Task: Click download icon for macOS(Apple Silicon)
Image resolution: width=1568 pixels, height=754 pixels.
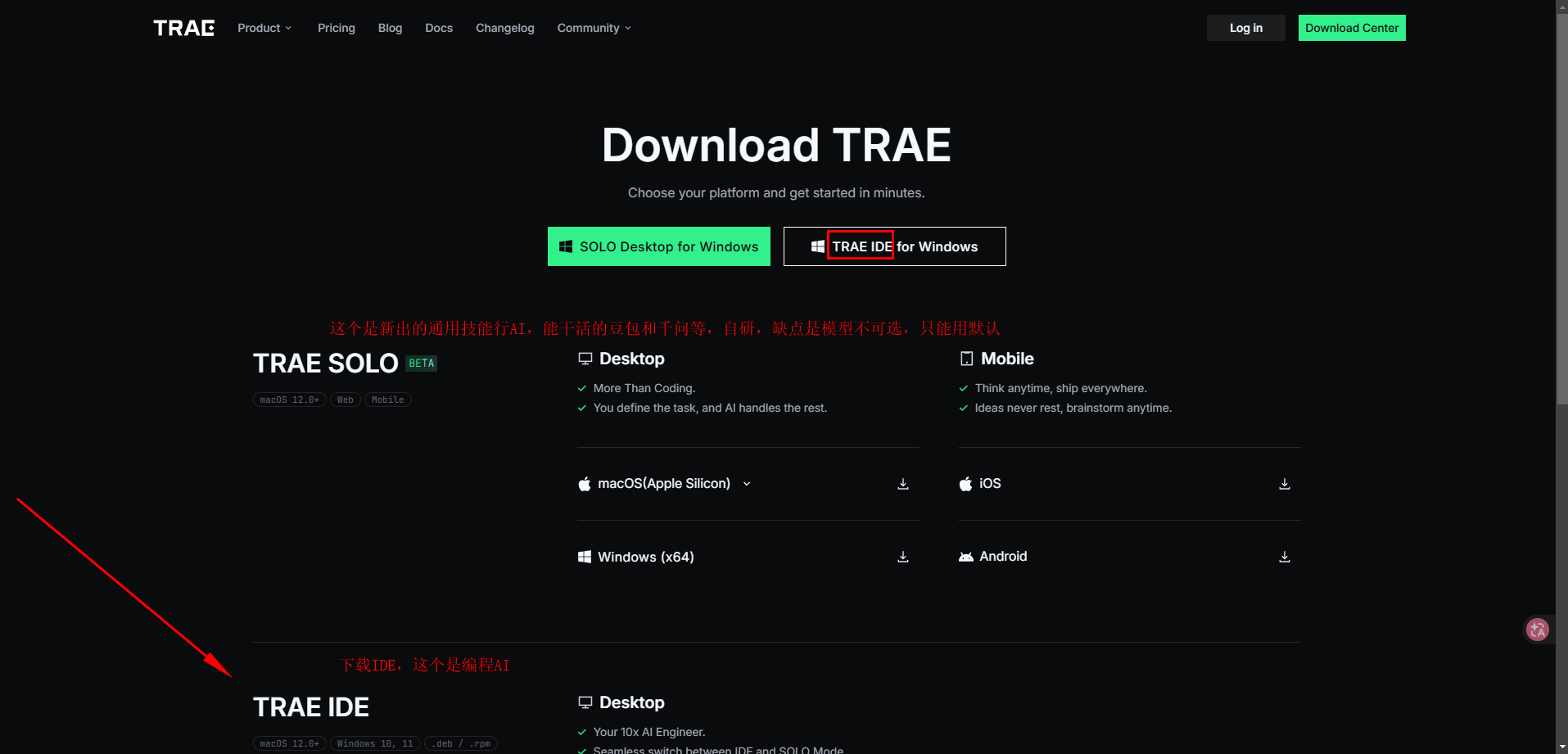Action: tap(903, 484)
